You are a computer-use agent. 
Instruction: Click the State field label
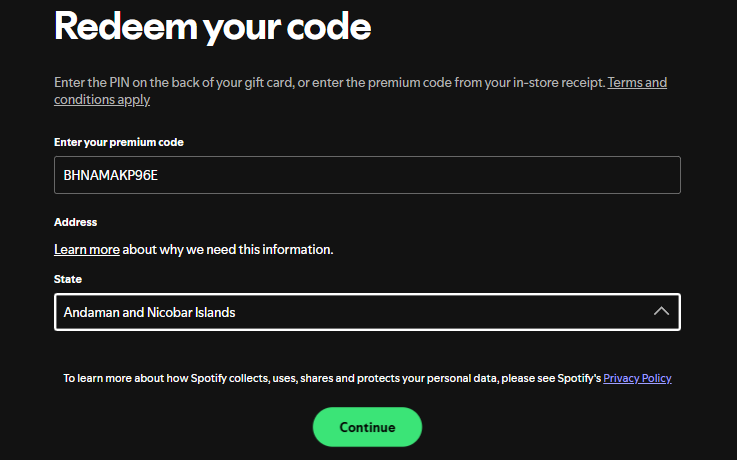68,279
